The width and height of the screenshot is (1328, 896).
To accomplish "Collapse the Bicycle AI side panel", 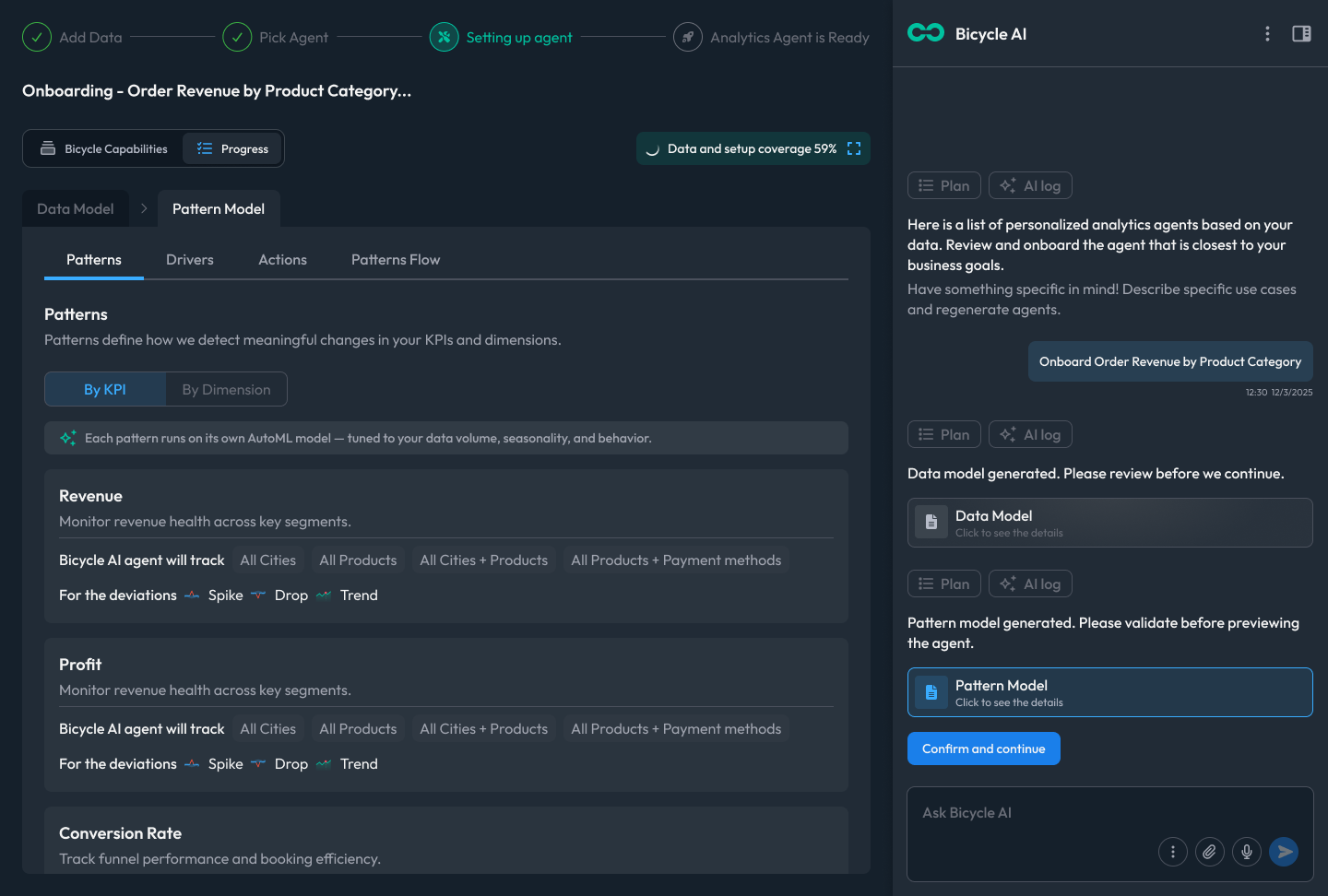I will (1301, 33).
